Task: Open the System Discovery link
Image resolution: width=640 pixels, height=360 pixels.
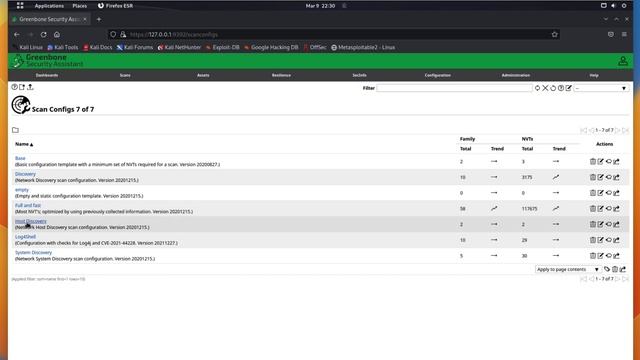Action: [x=33, y=253]
